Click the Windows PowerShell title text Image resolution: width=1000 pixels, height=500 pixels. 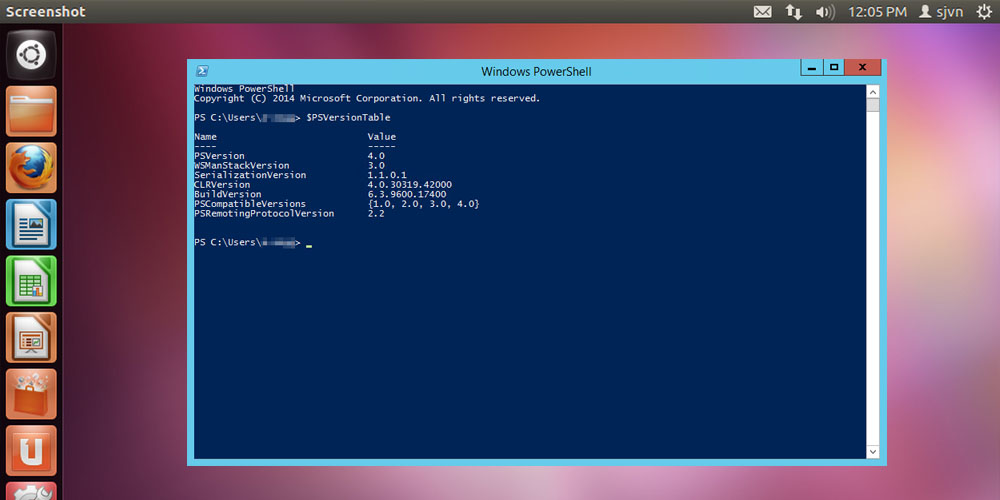536,71
